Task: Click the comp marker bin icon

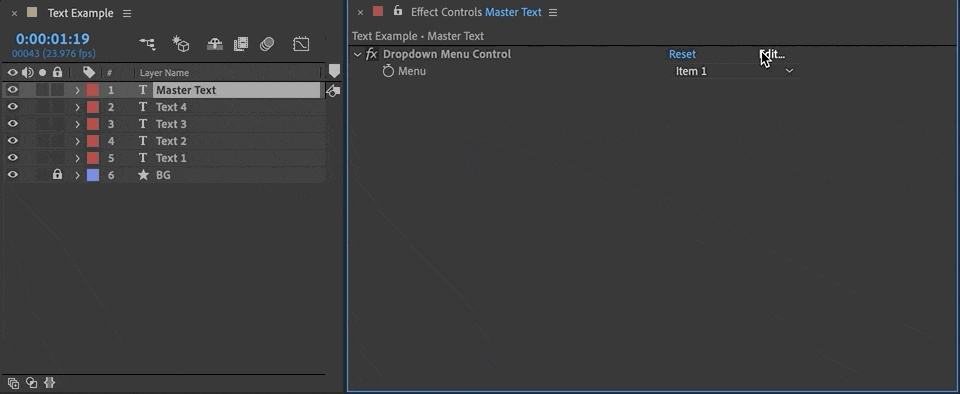Action: click(x=334, y=71)
